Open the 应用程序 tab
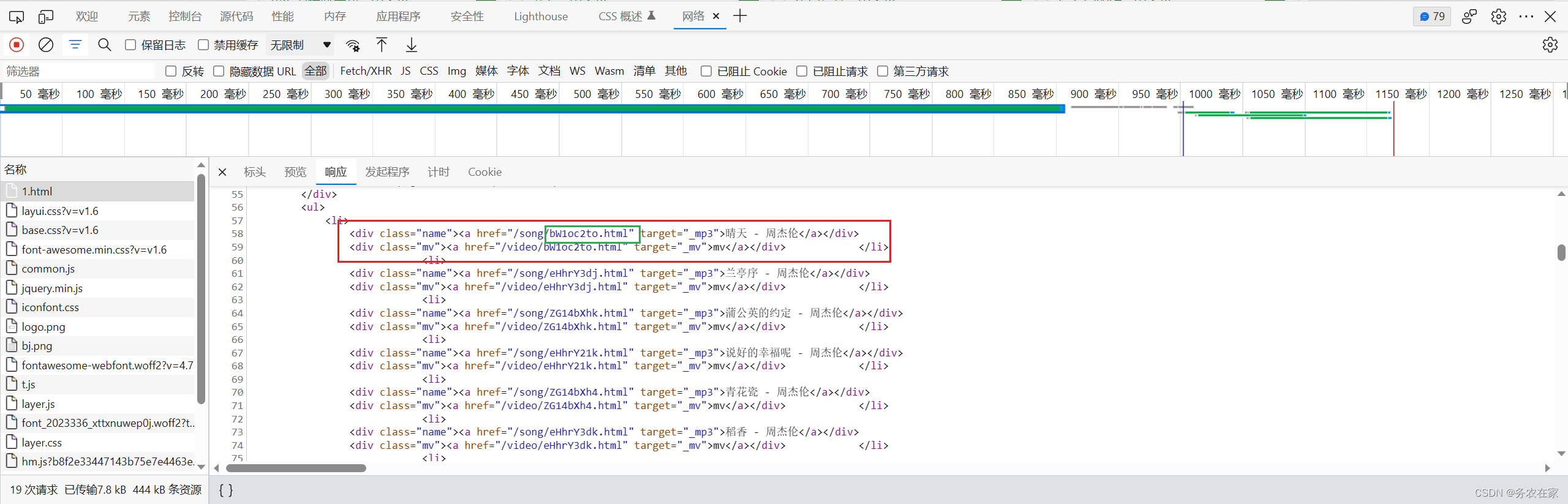The image size is (1568, 504). point(398,17)
